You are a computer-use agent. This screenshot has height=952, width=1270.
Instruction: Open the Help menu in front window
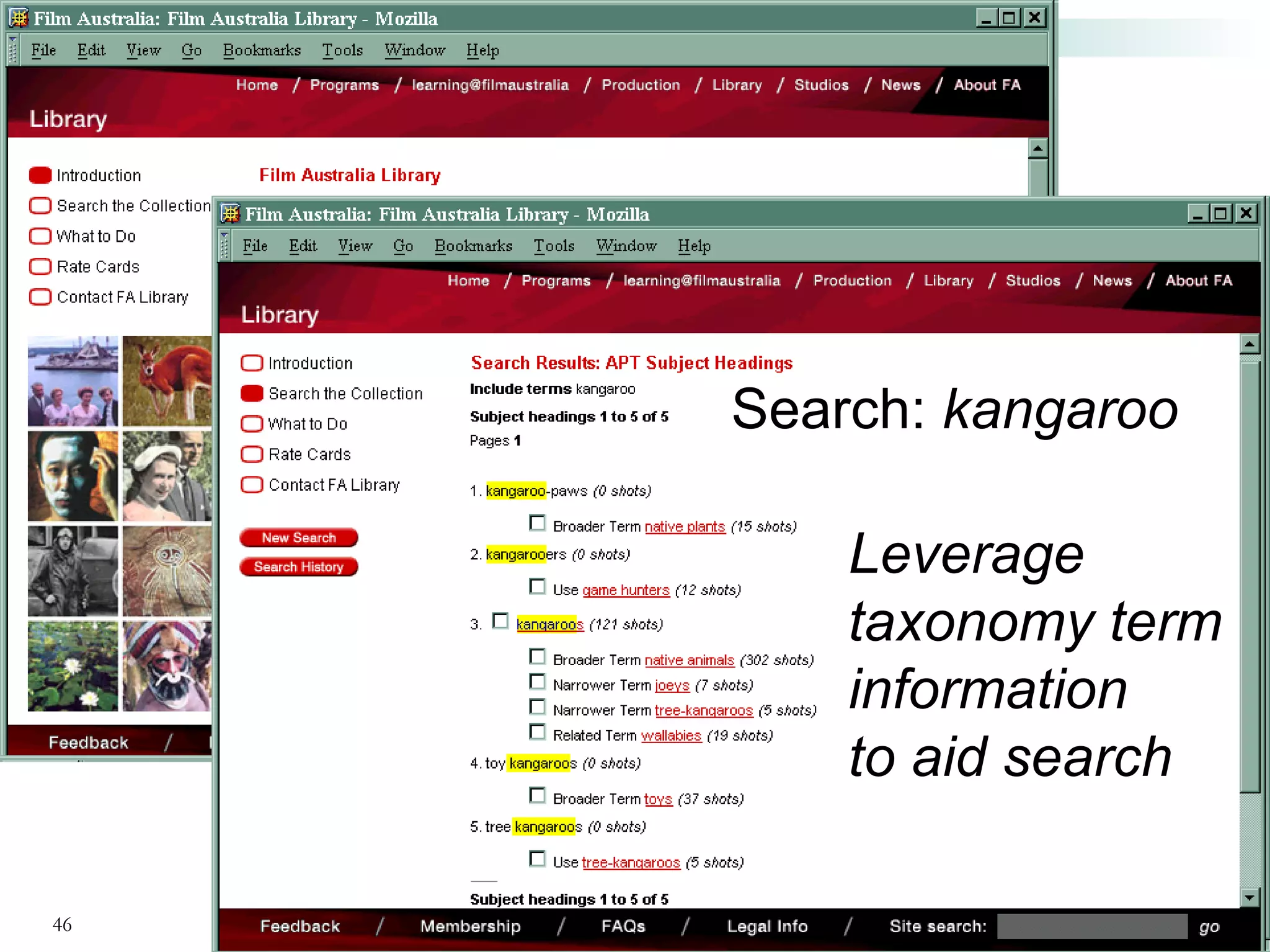point(694,246)
